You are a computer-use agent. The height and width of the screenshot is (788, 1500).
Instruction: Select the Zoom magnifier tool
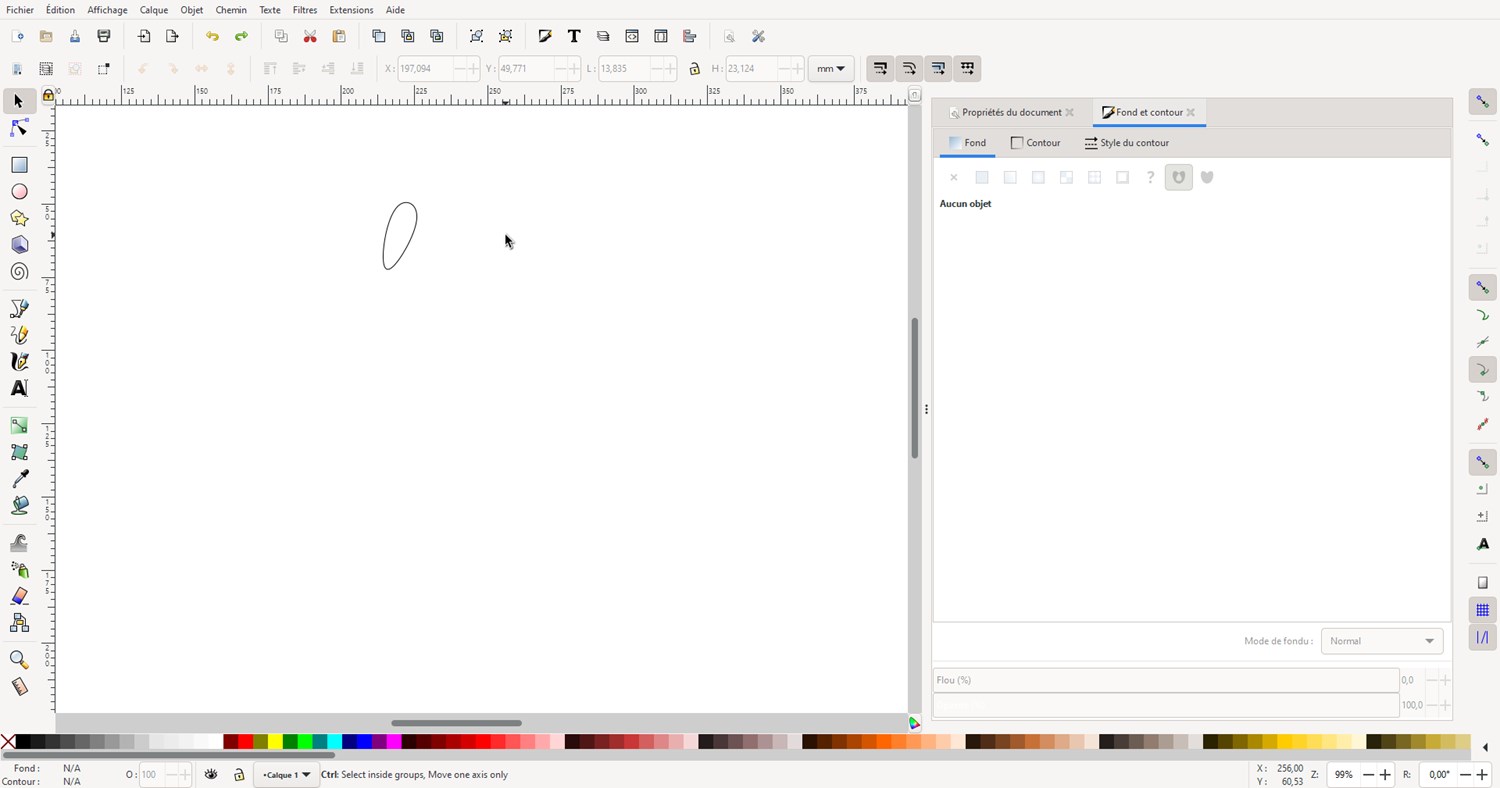click(x=19, y=660)
